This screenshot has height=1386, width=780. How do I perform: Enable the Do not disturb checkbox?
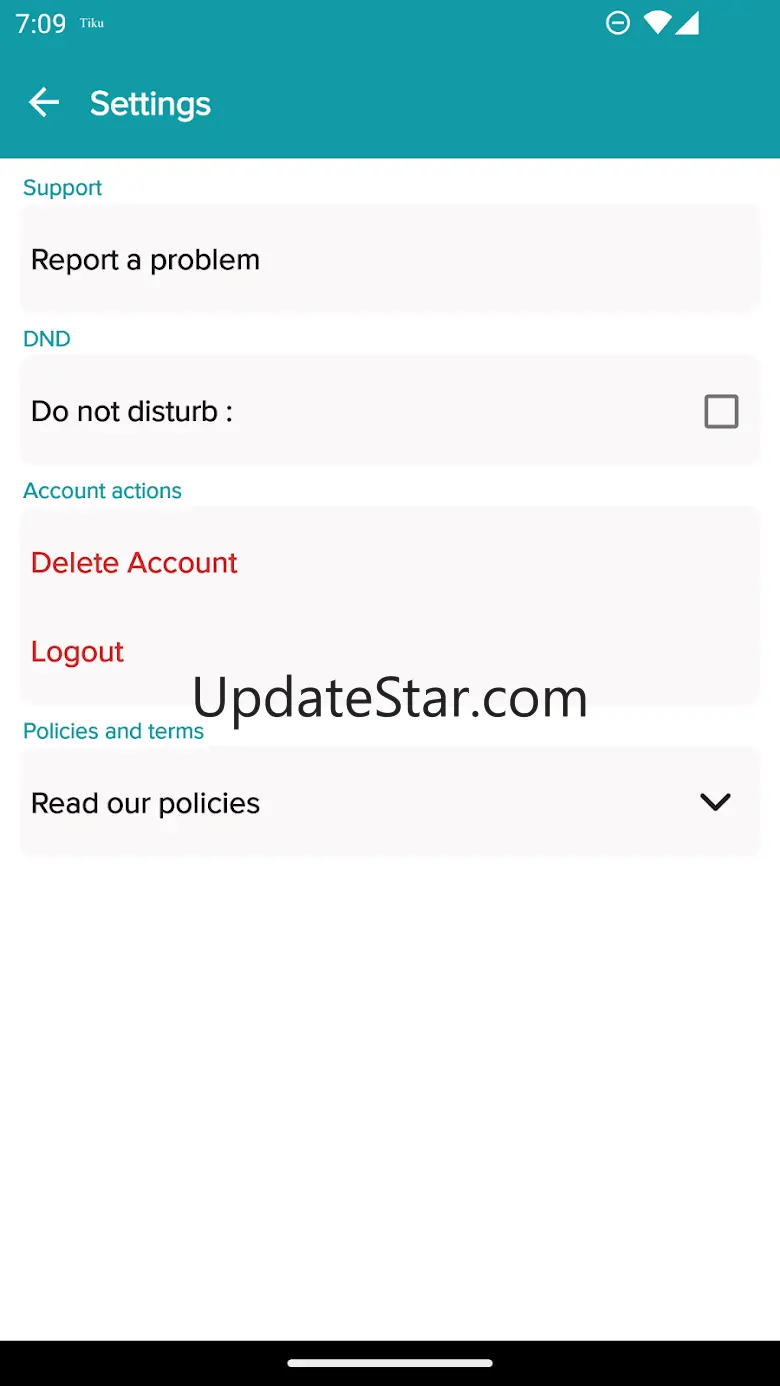(x=721, y=411)
